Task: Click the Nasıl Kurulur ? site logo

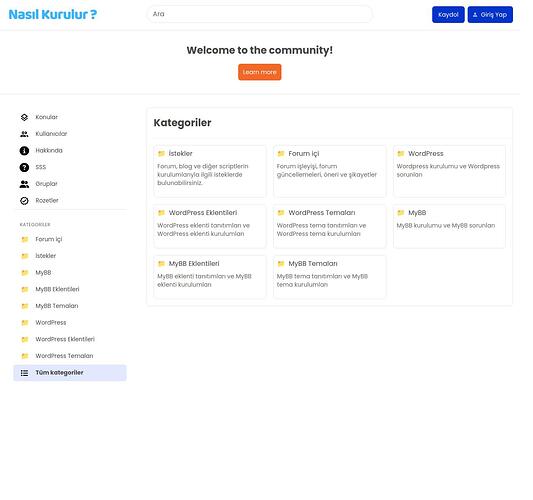Action: (53, 14)
